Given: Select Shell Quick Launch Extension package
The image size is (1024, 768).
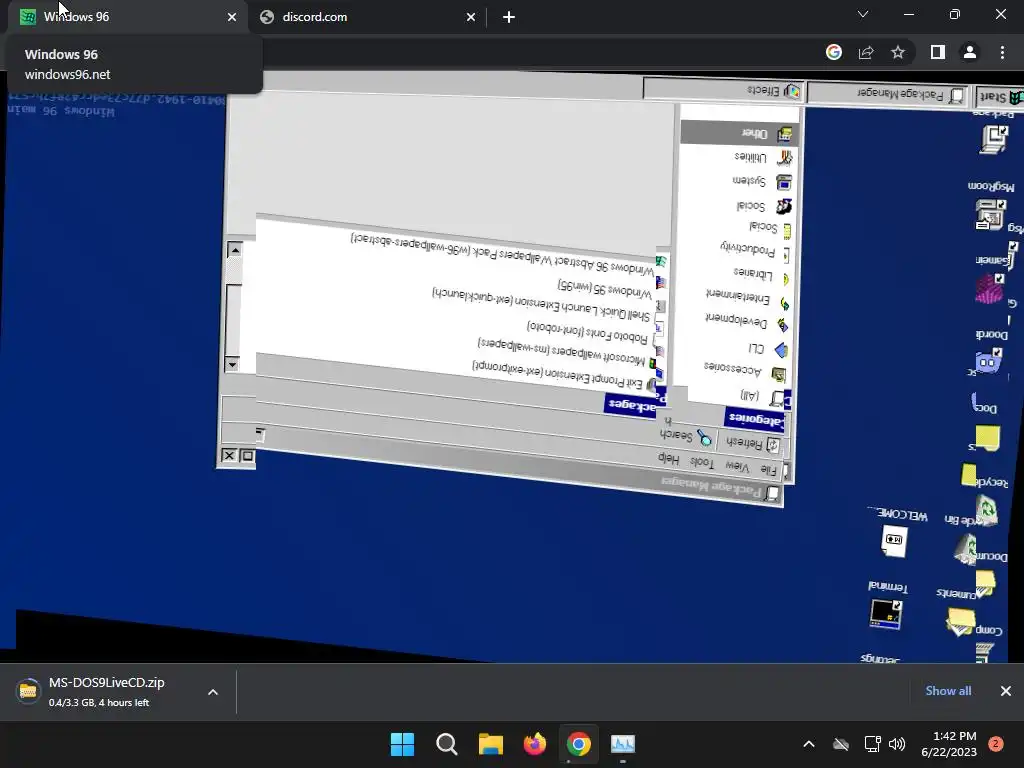Looking at the screenshot, I should [x=541, y=304].
